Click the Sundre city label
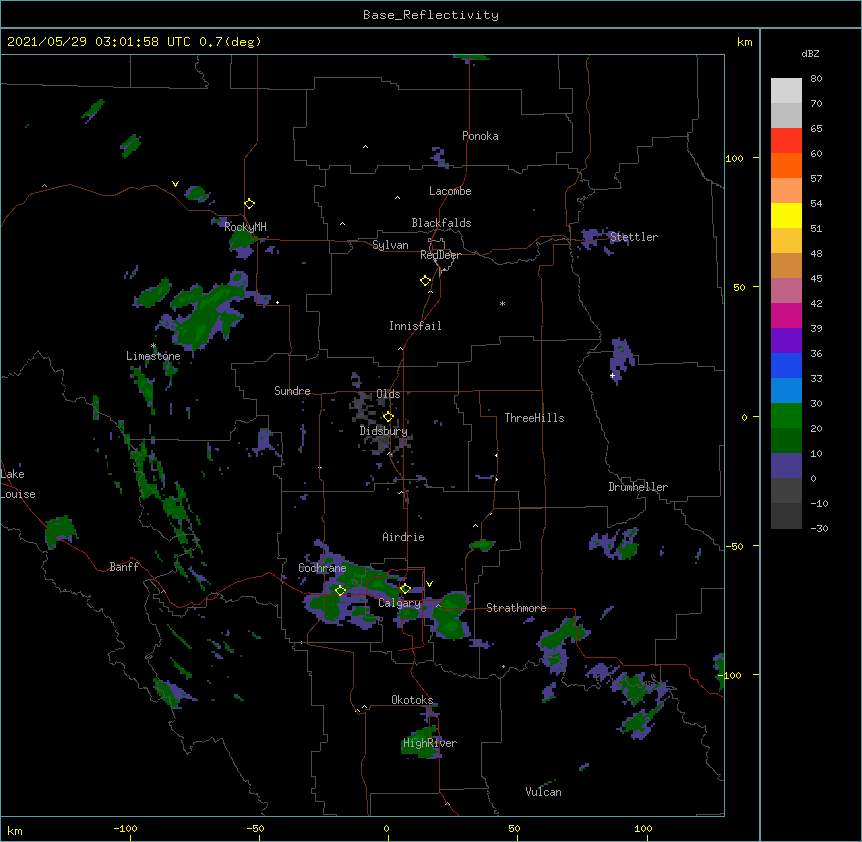 pyautogui.click(x=292, y=391)
